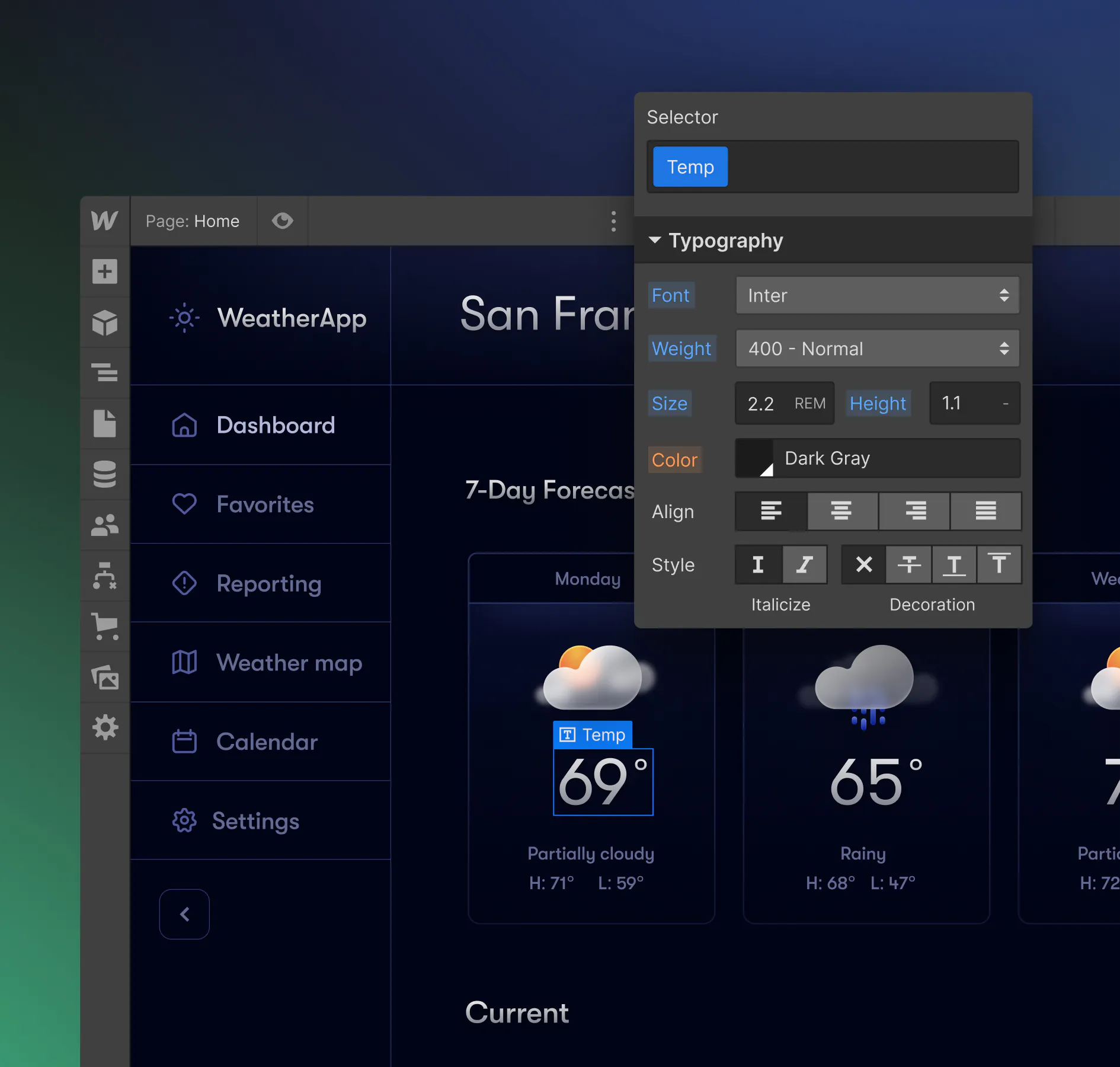
Task: Open the Navigator layers icon
Action: coord(105,372)
